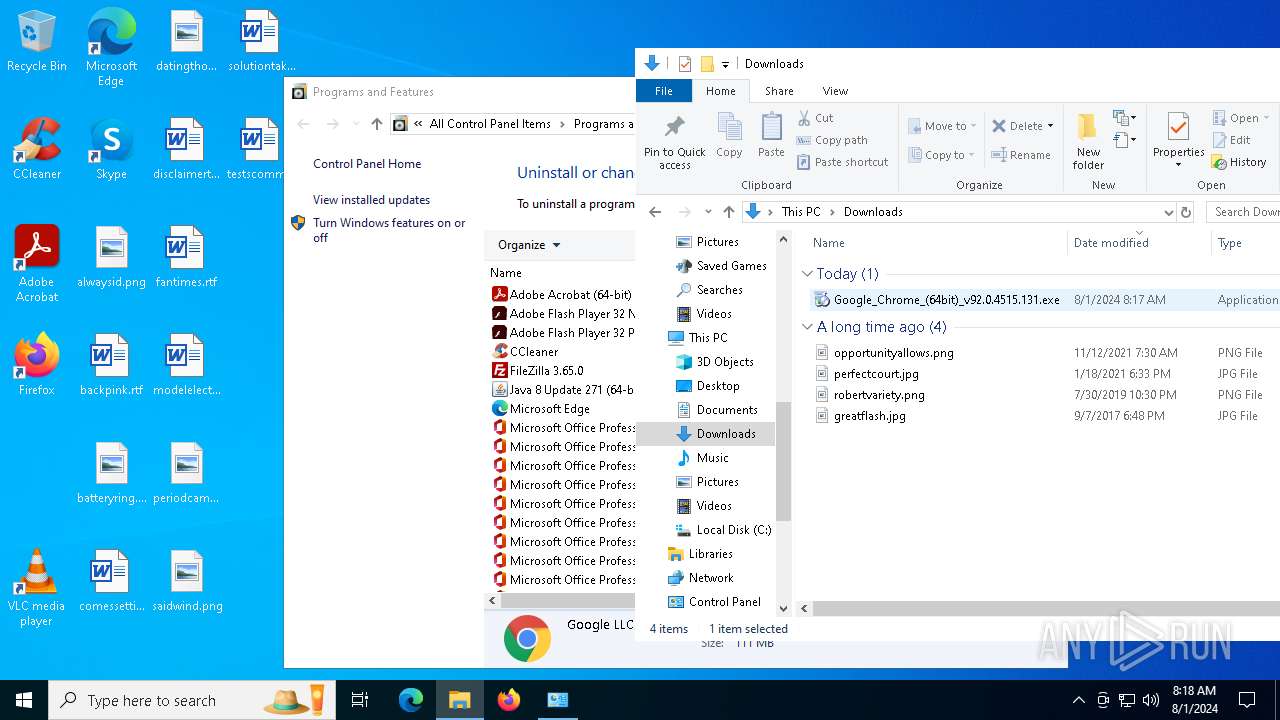Click the taskbar search box
Image resolution: width=1280 pixels, height=720 pixels.
coord(191,700)
